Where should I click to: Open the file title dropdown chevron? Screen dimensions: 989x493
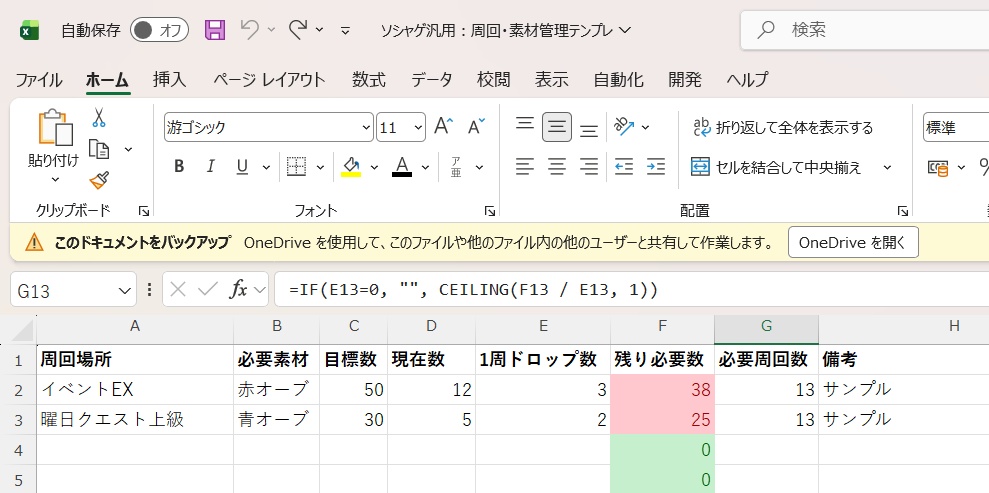(625, 30)
